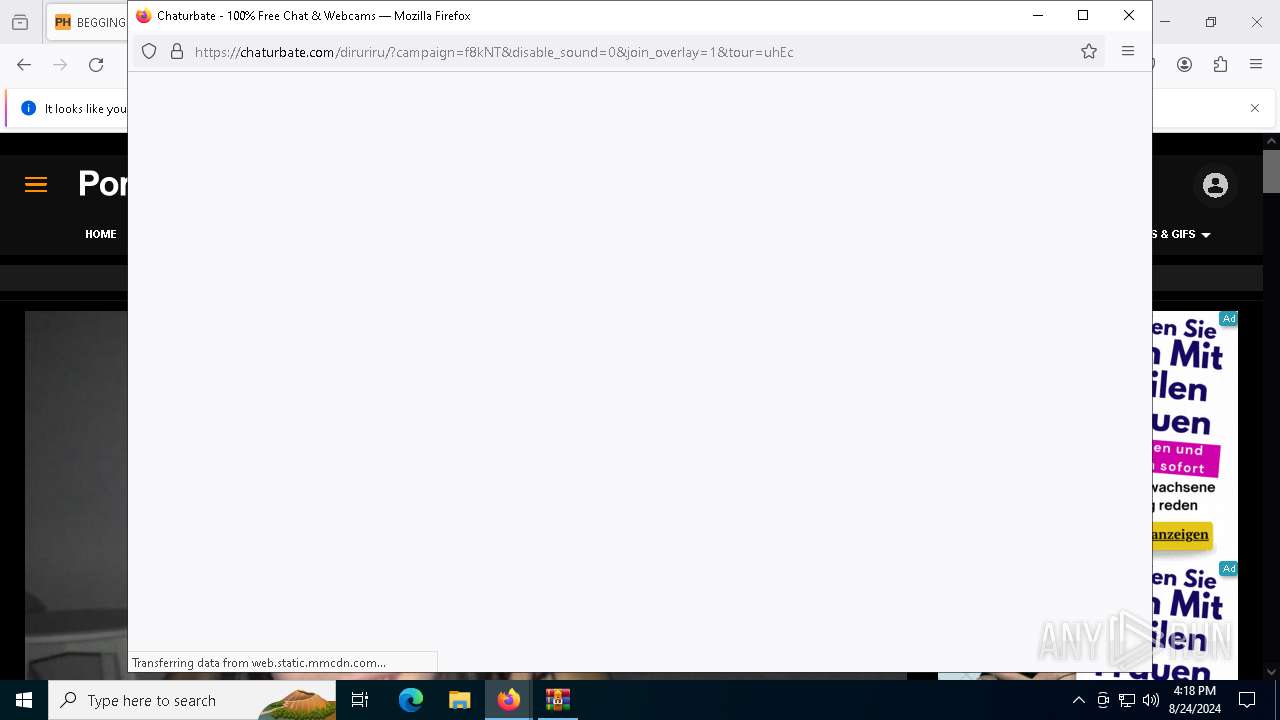Click forward arrow in background browser
Screen dimensions: 1280x720
60,65
